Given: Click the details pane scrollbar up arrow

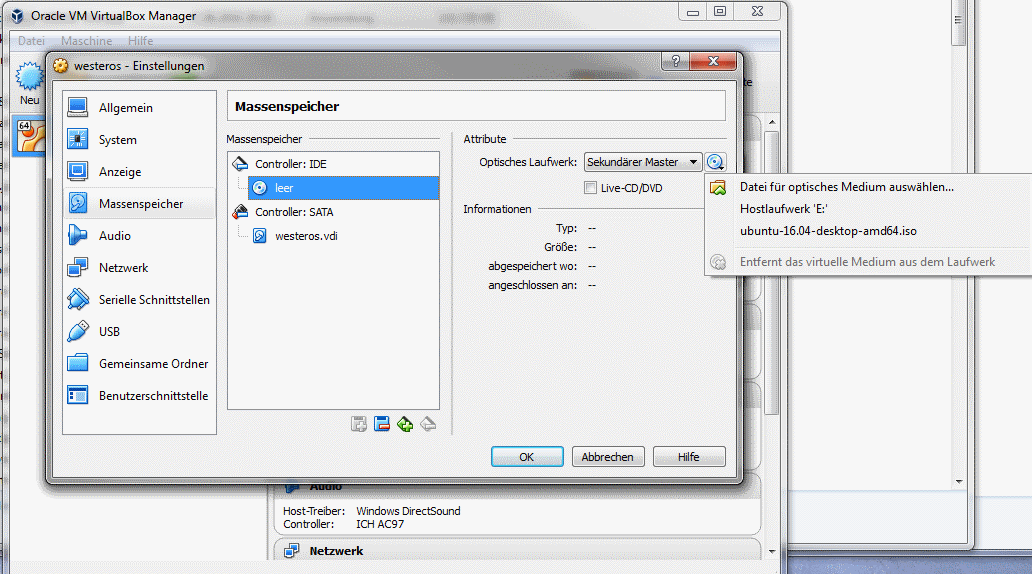Looking at the screenshot, I should tap(772, 122).
